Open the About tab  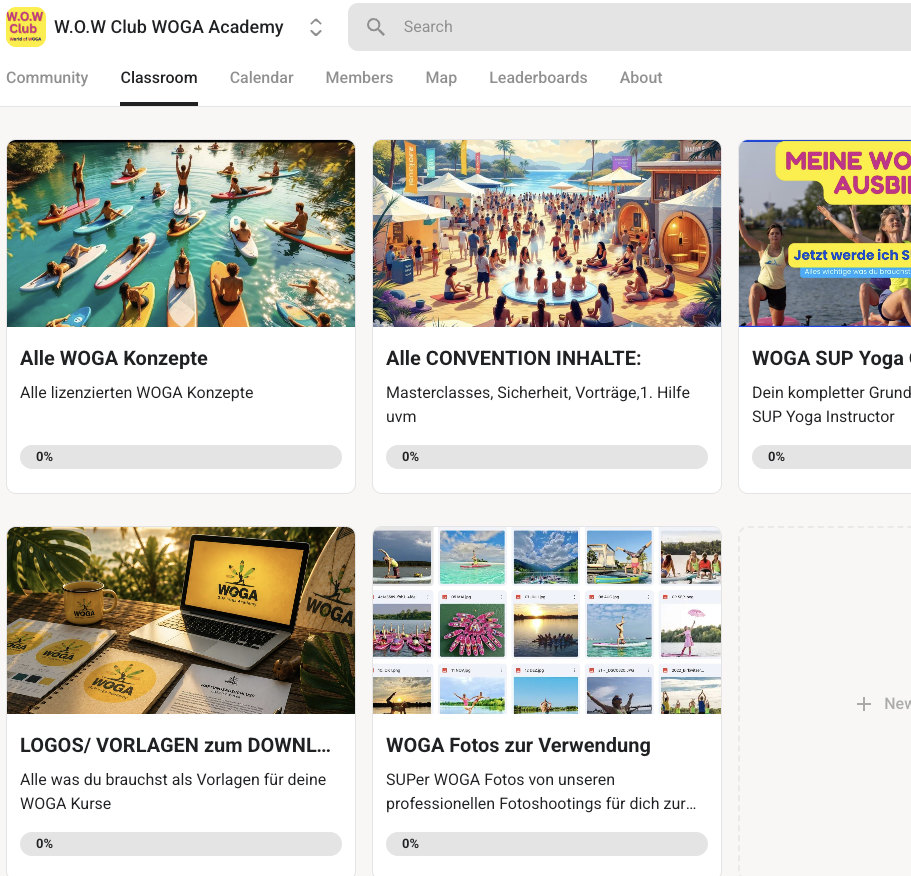point(641,78)
